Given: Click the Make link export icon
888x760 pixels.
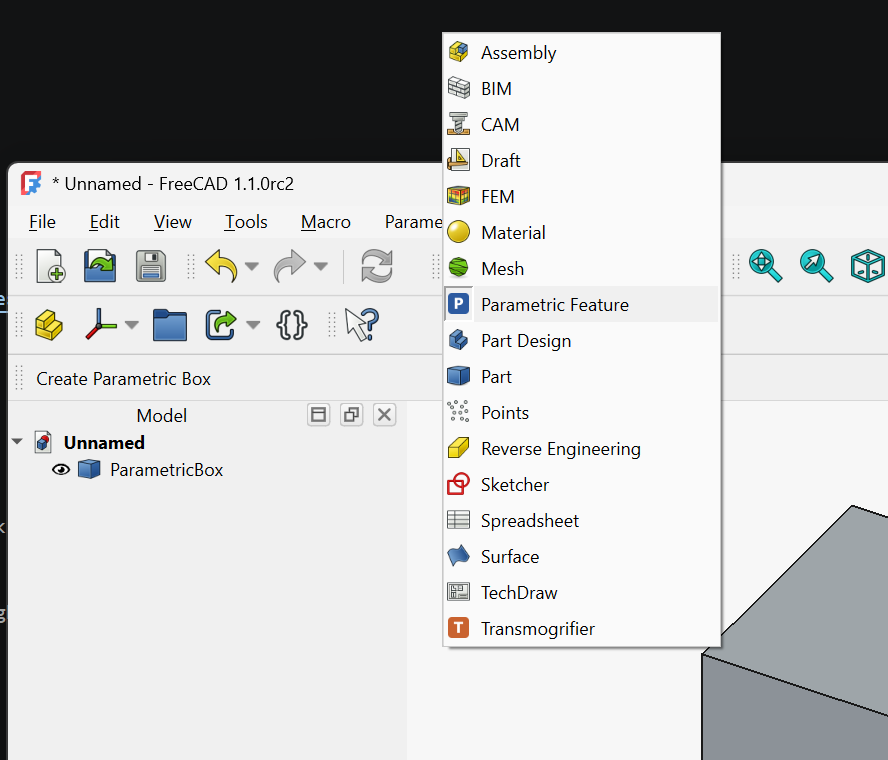Looking at the screenshot, I should [220, 325].
